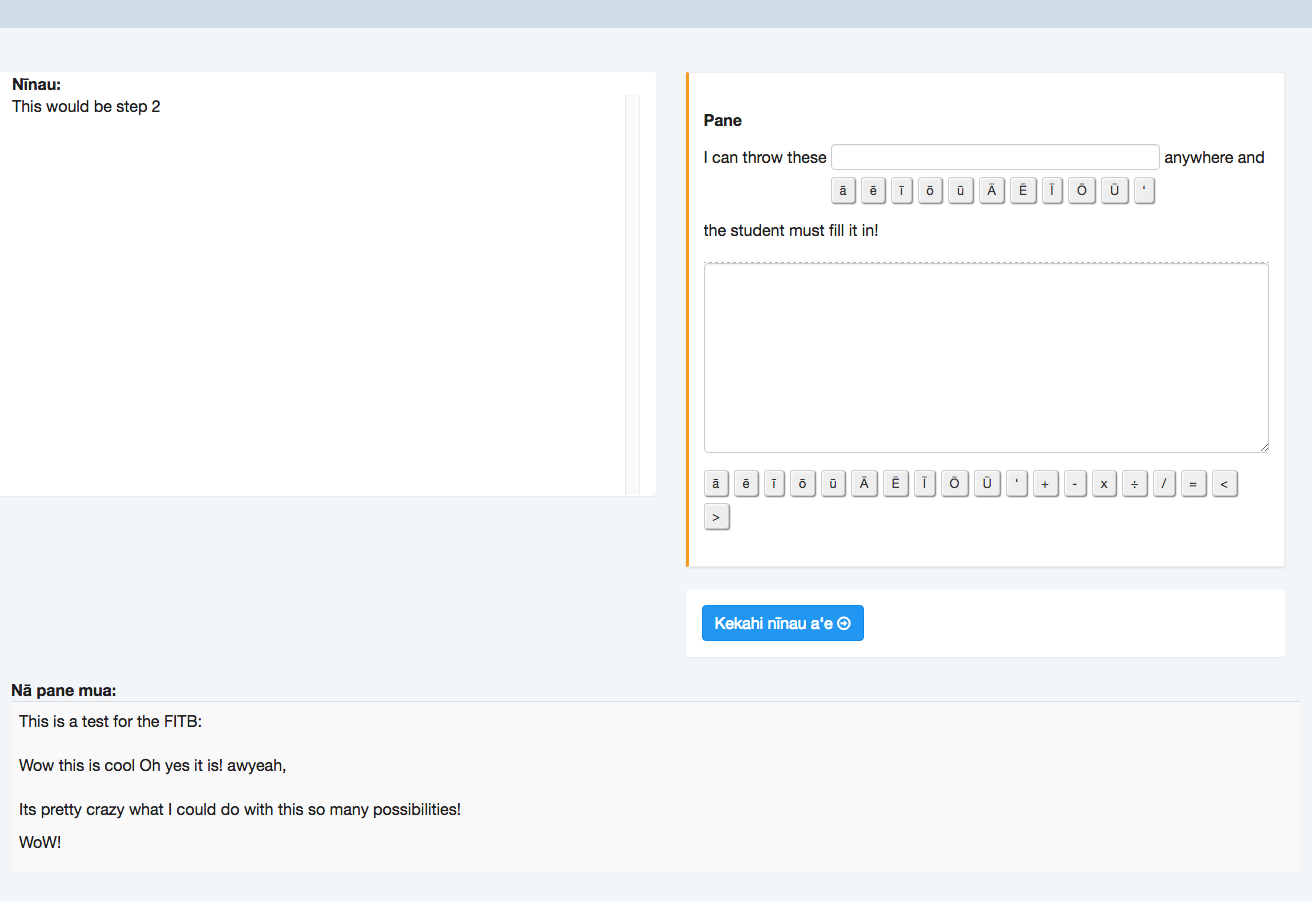Click uppercase Ō key below the large textarea

coord(955,484)
